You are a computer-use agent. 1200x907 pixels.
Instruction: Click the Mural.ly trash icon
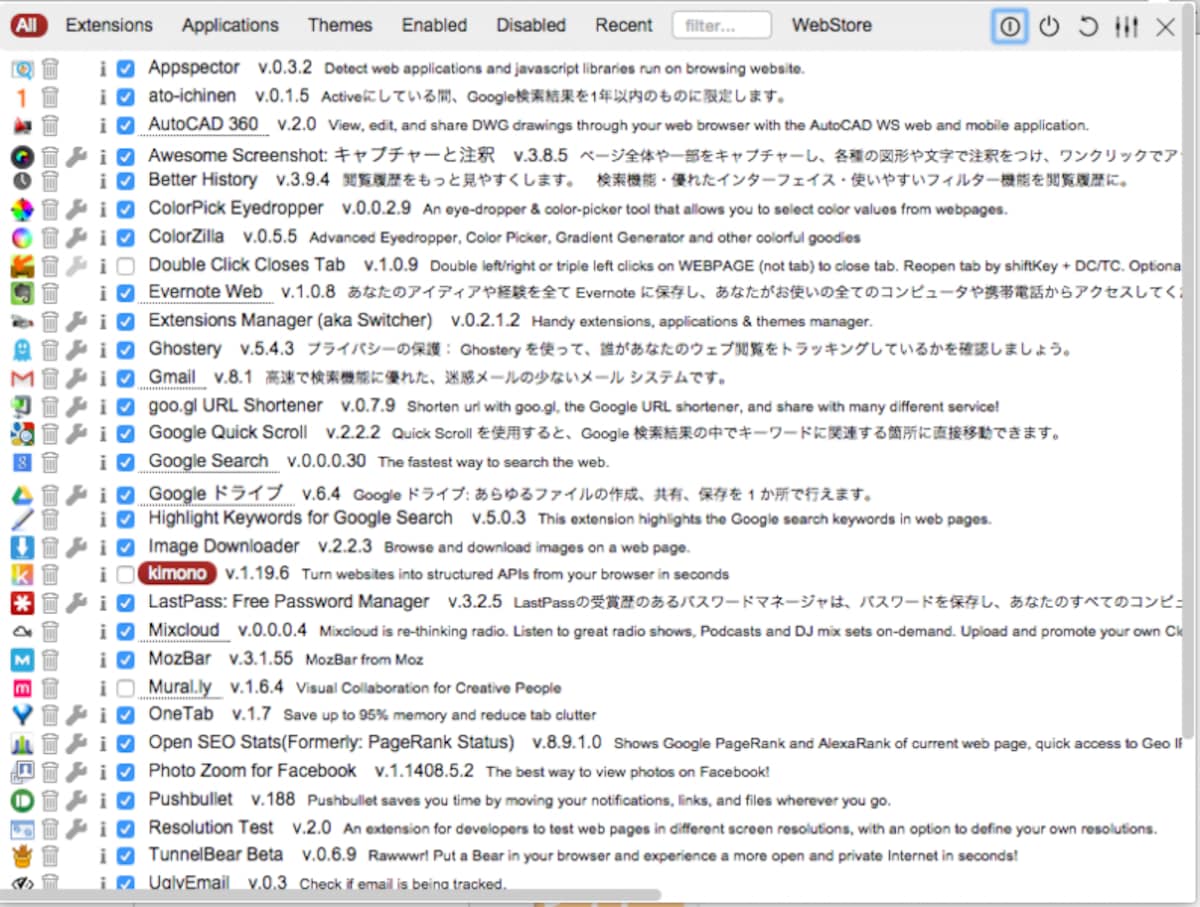[x=50, y=688]
